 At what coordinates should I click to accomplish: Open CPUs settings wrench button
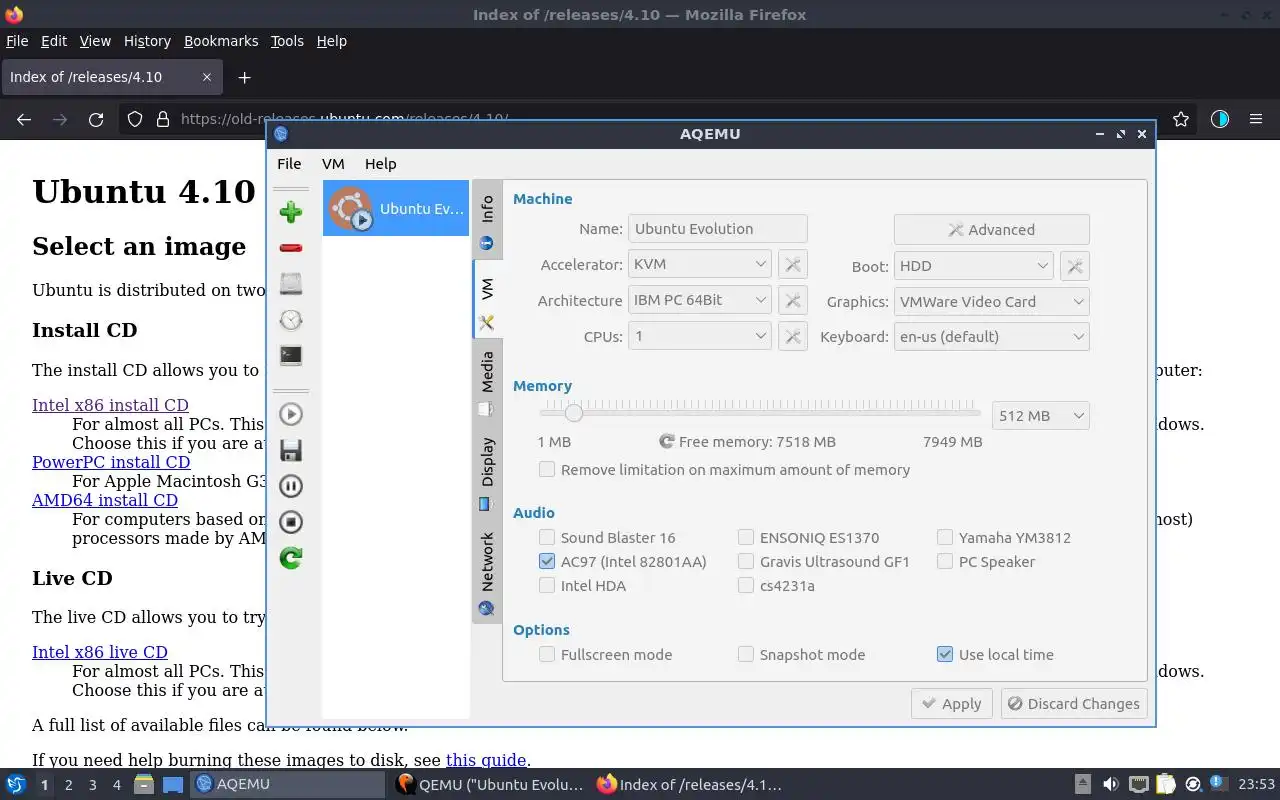792,337
